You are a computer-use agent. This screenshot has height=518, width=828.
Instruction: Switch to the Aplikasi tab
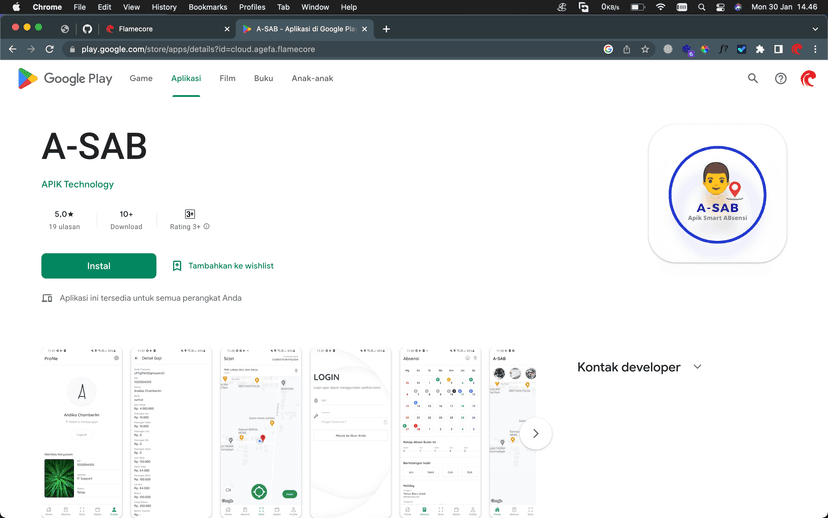coord(186,78)
